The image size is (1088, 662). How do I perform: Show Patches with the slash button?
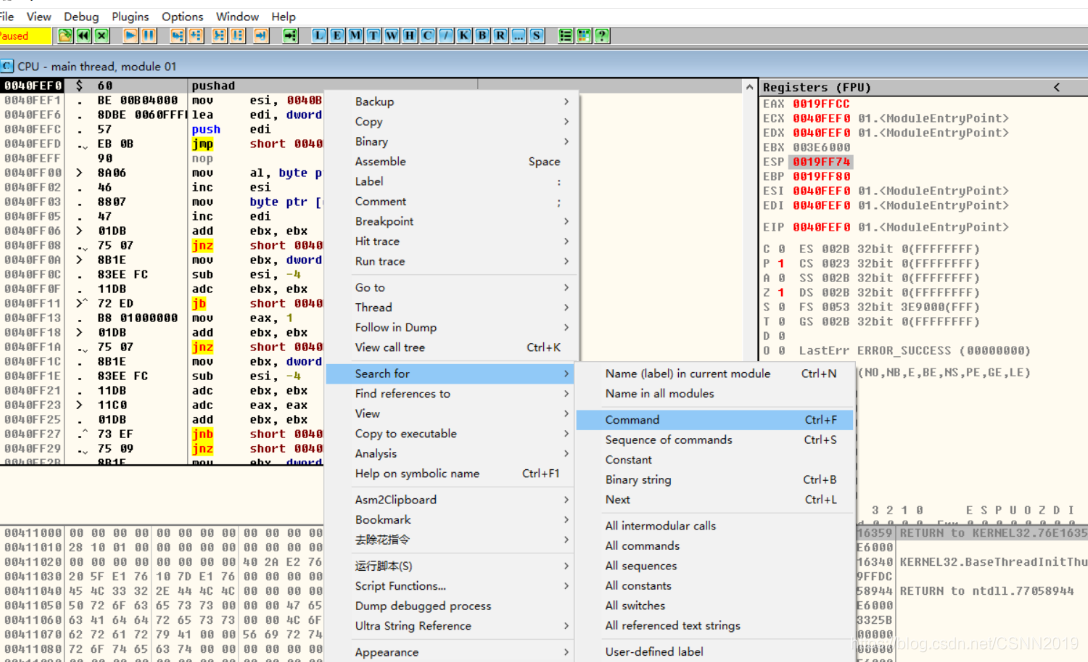click(x=446, y=35)
